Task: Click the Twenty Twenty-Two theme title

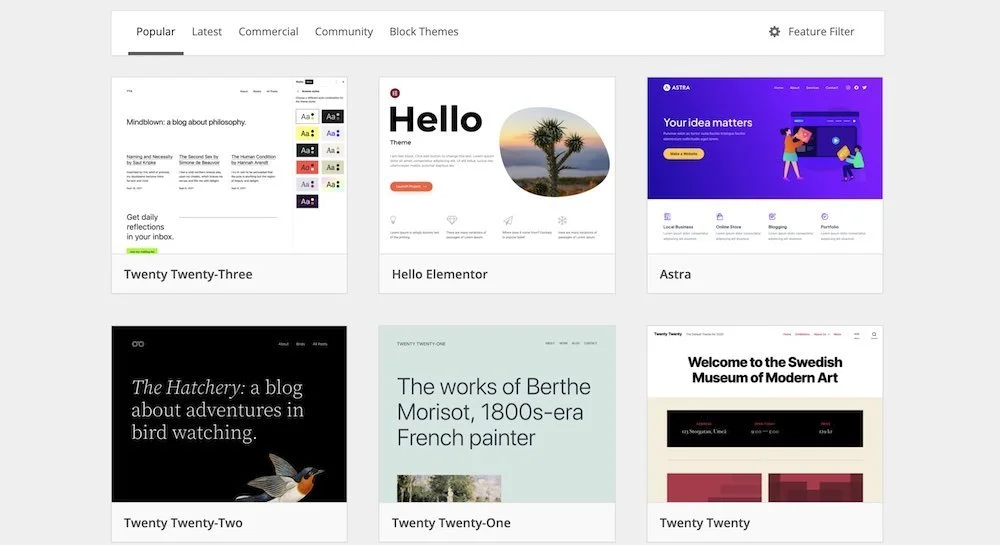Action: click(183, 523)
